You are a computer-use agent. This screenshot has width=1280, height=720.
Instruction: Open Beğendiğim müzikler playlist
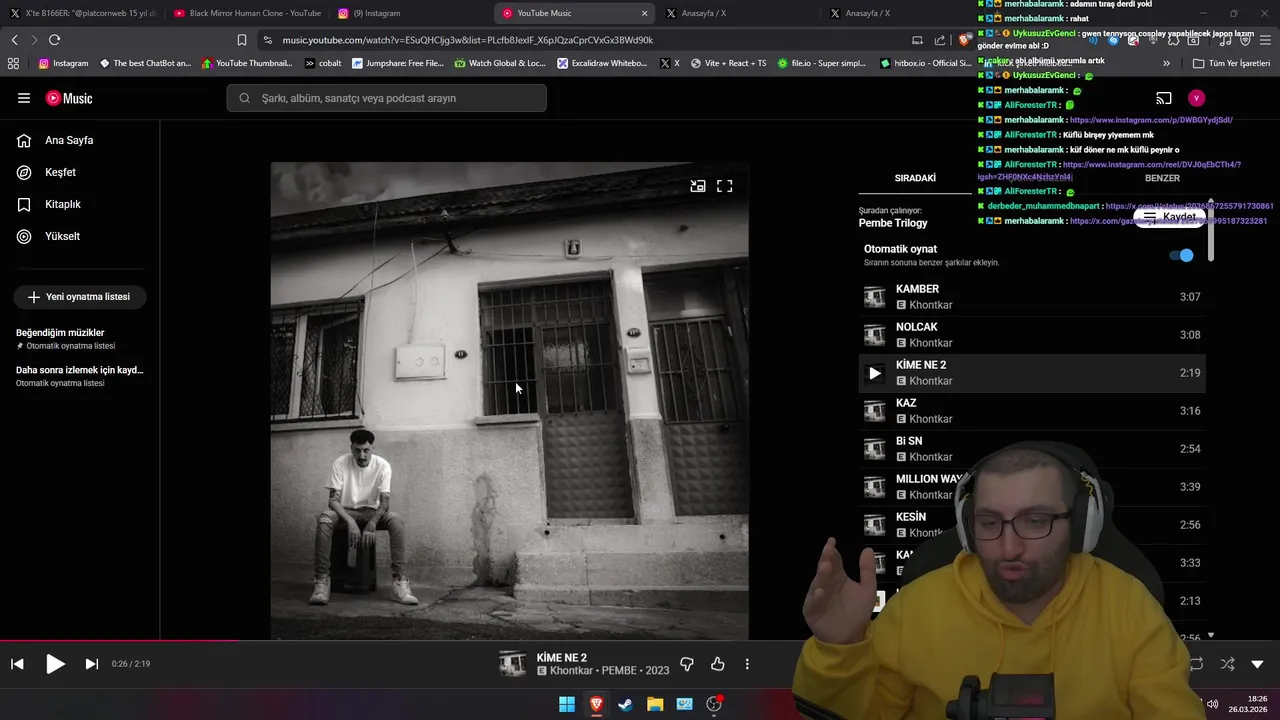tap(80, 338)
